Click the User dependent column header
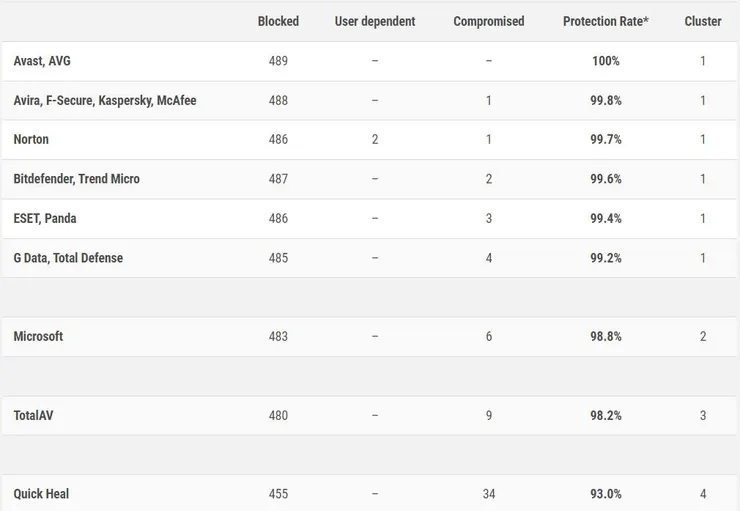740x511 pixels. (x=374, y=21)
